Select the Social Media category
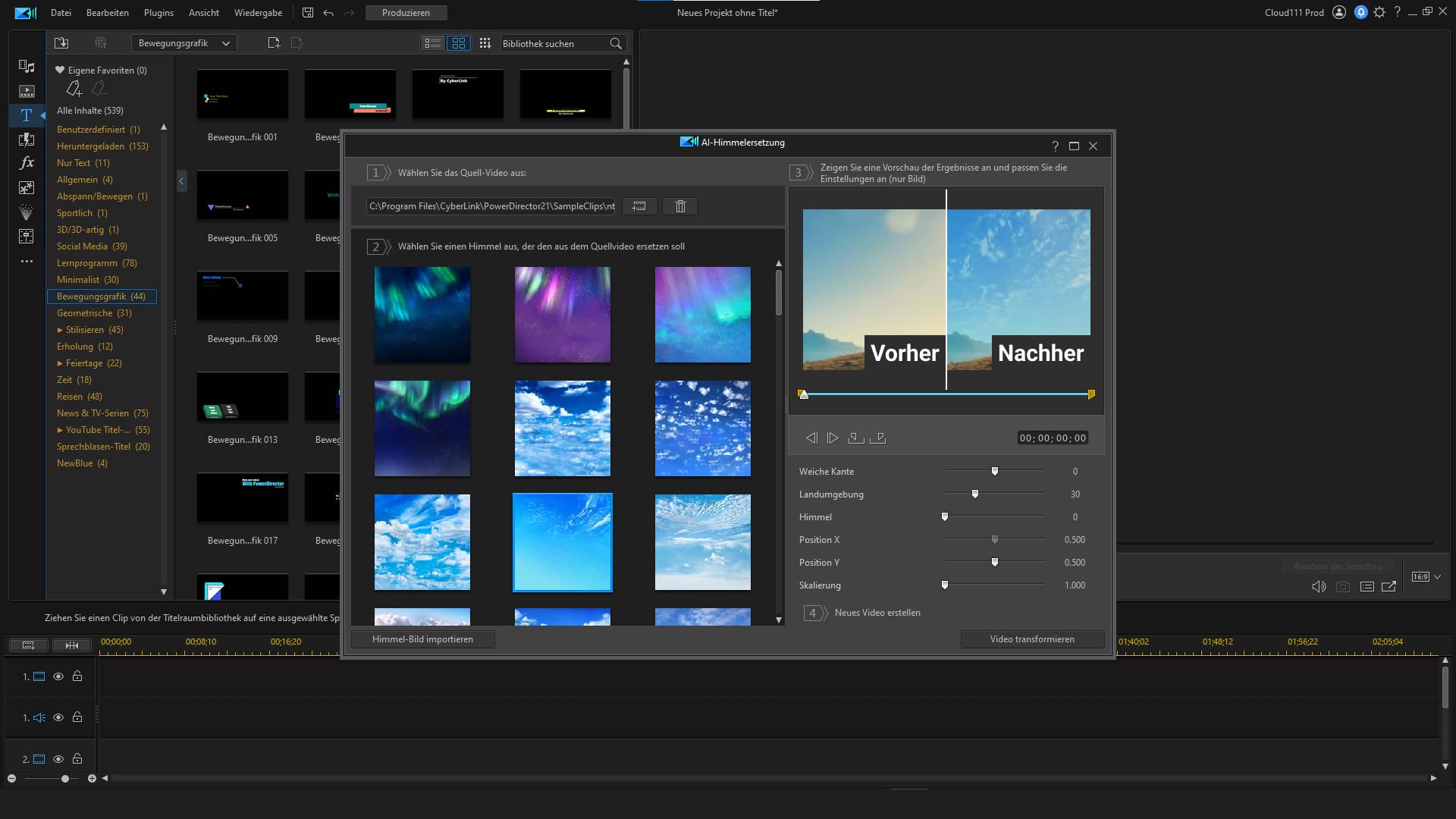 tap(92, 246)
